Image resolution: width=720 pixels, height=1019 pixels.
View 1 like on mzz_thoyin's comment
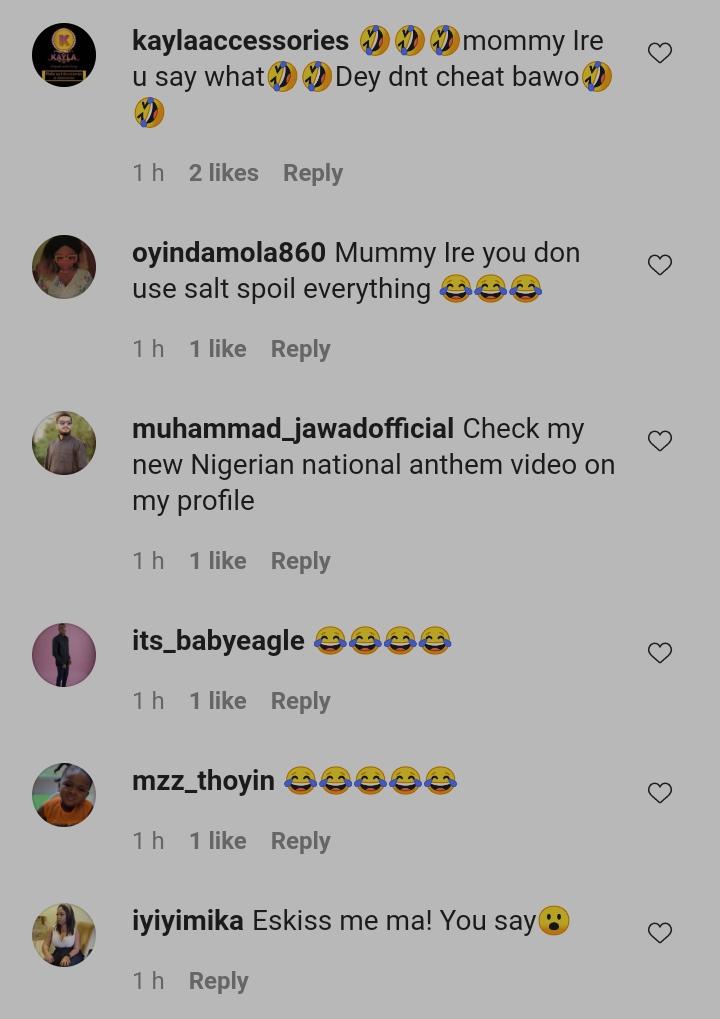coord(217,841)
